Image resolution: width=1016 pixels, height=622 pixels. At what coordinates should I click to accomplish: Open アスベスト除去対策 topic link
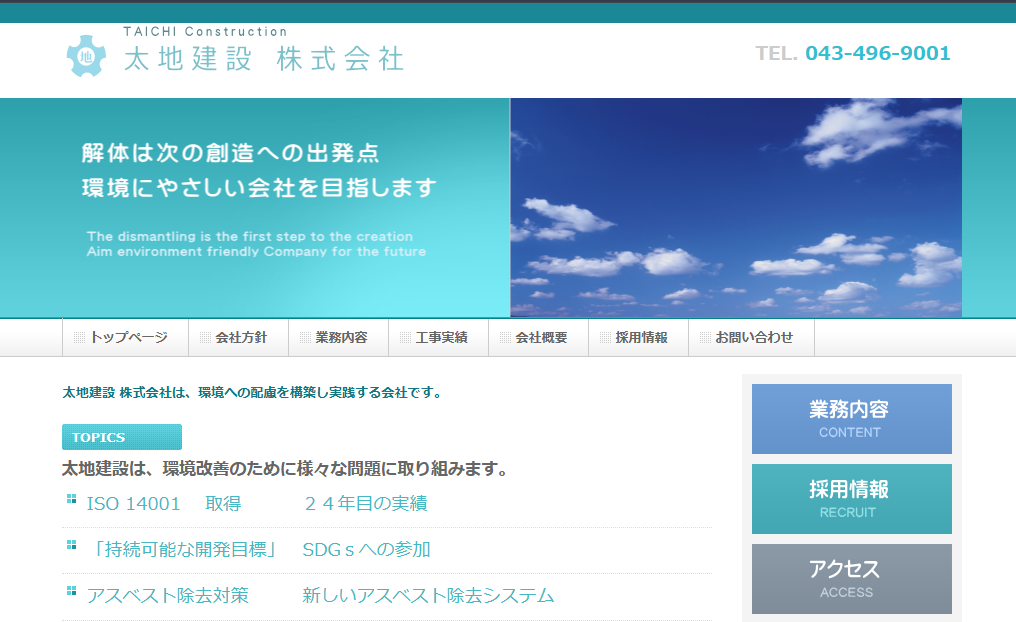168,595
